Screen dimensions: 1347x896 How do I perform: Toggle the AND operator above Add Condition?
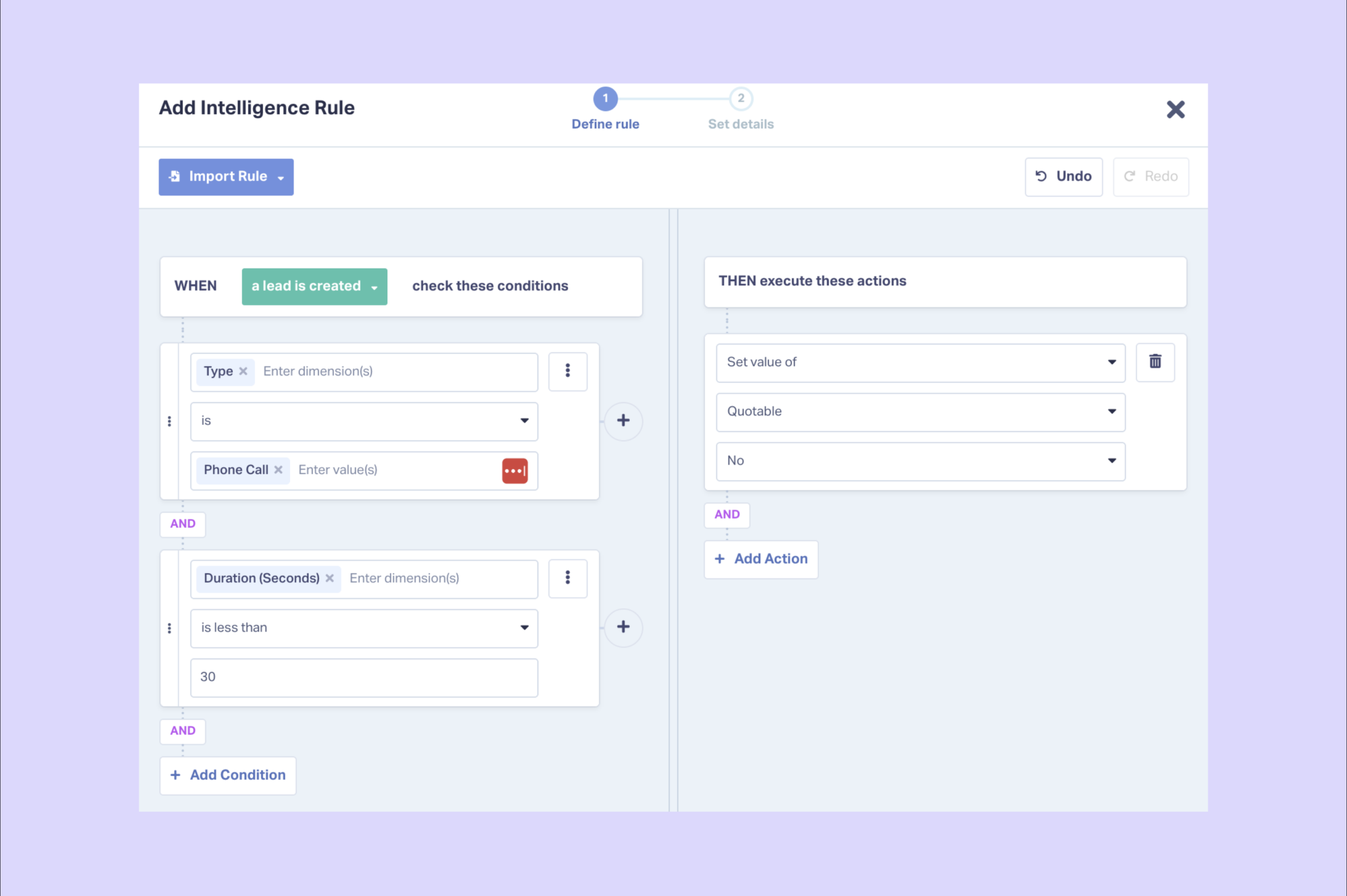(x=183, y=731)
